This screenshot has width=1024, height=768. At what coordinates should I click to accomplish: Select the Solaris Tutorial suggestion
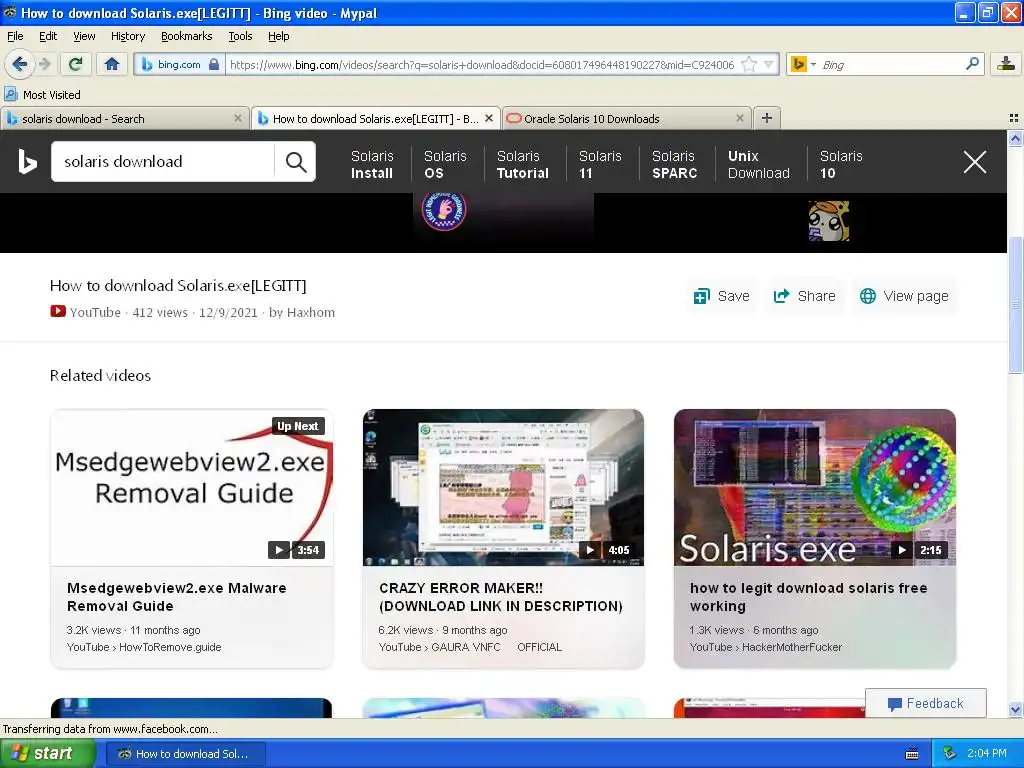click(522, 165)
